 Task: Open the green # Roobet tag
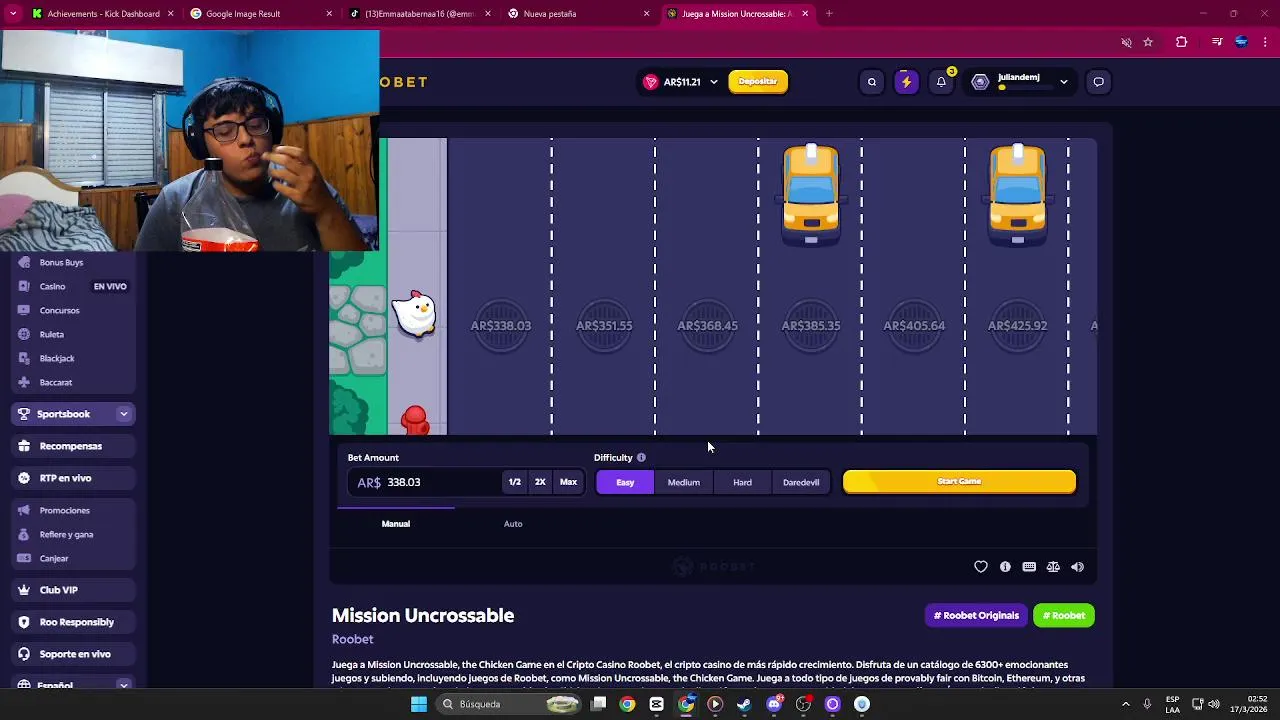pos(1064,616)
